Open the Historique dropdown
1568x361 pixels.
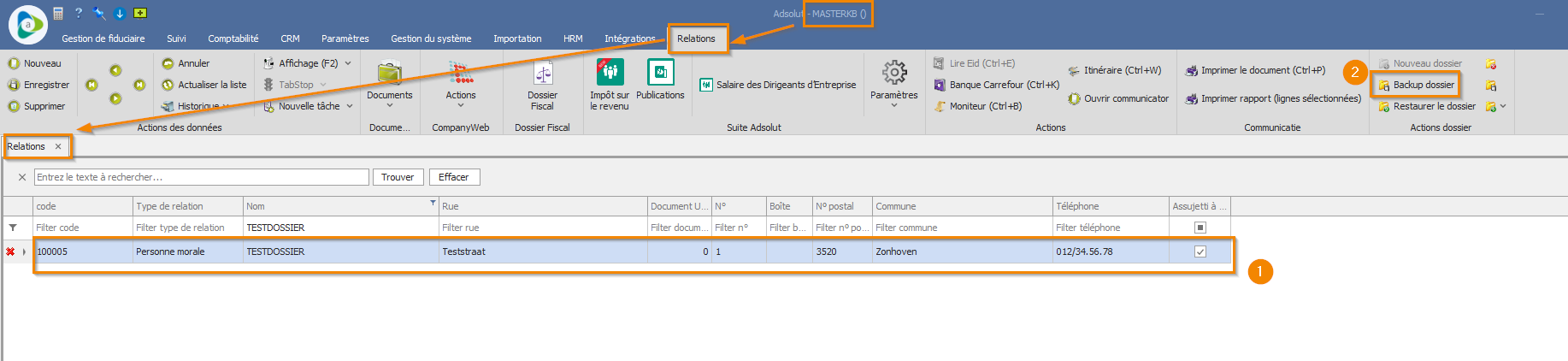[x=197, y=106]
